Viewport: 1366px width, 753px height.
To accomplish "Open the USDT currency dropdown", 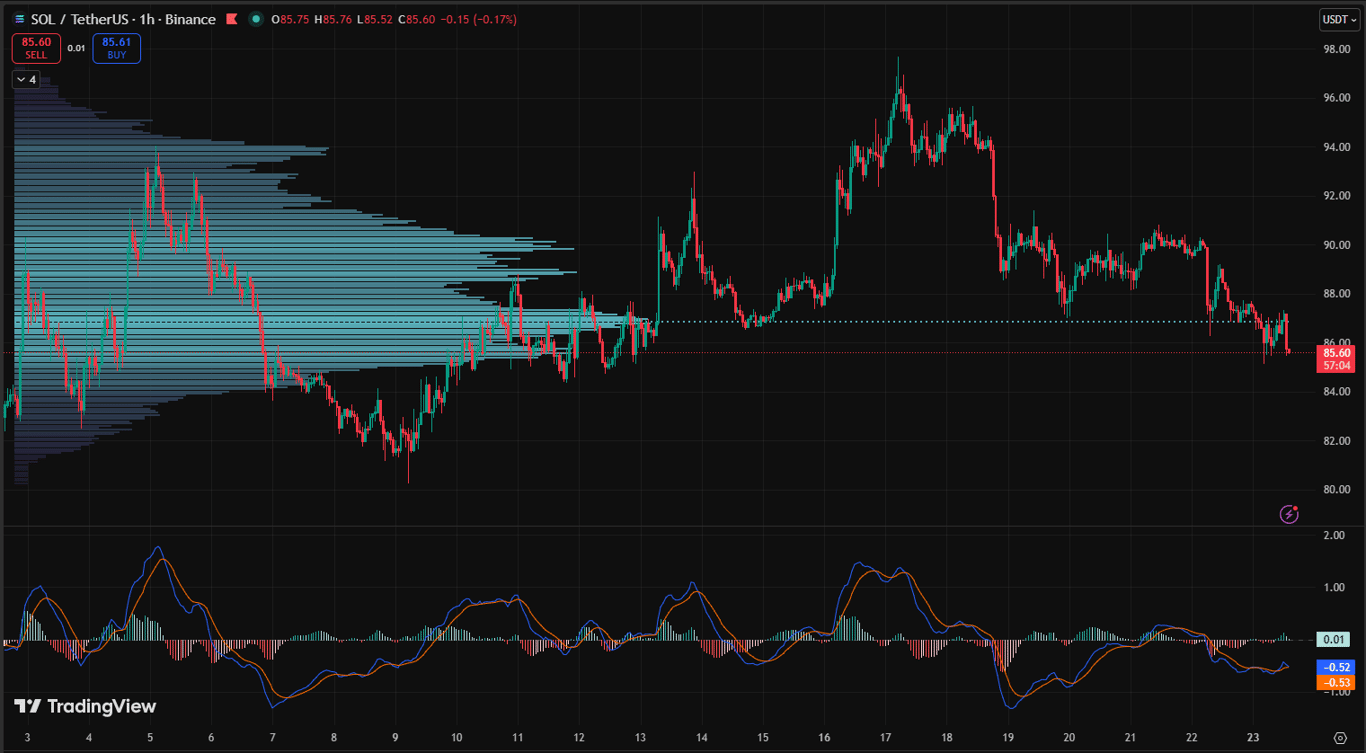I will (1340, 19).
